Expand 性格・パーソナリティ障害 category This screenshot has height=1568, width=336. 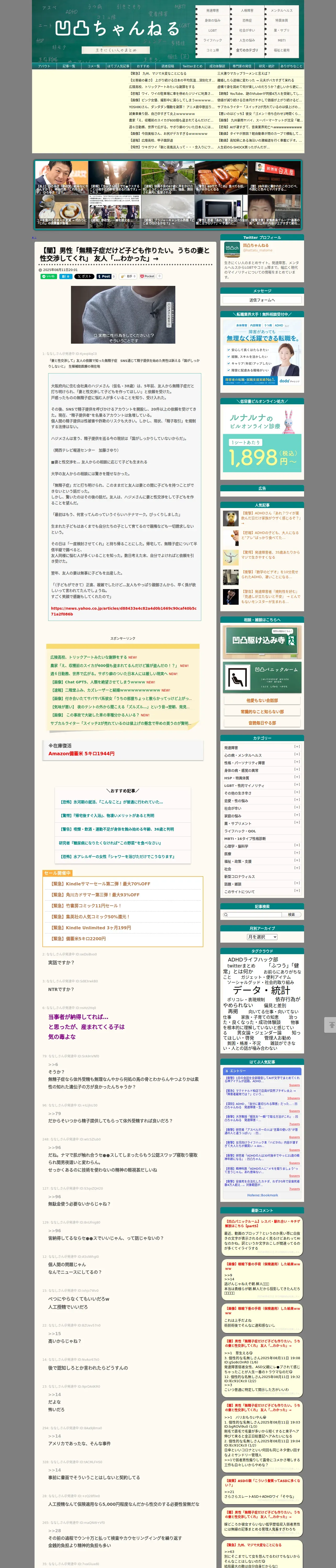[x=297, y=762]
